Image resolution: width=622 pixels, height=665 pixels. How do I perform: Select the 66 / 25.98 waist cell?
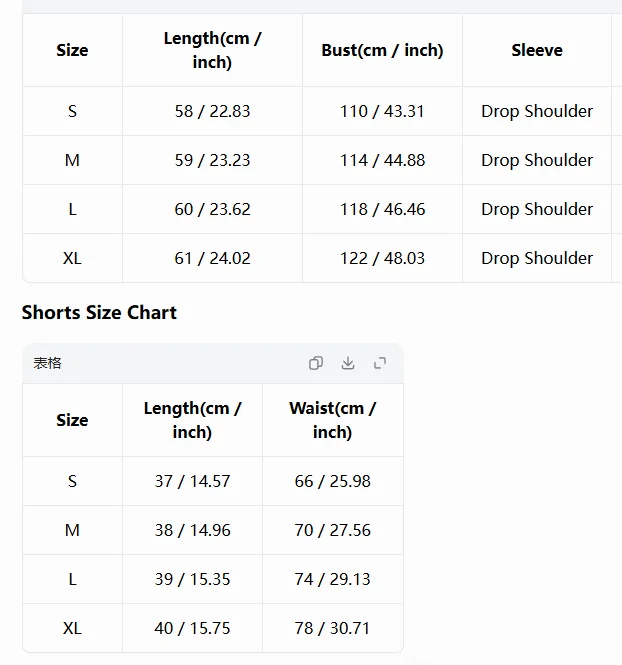point(333,481)
